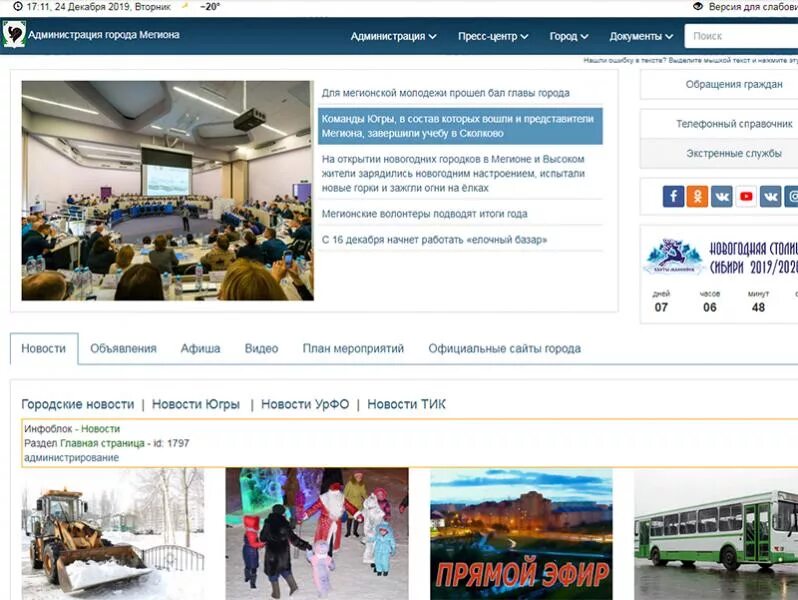Click the countdown value 07 дней

(661, 307)
